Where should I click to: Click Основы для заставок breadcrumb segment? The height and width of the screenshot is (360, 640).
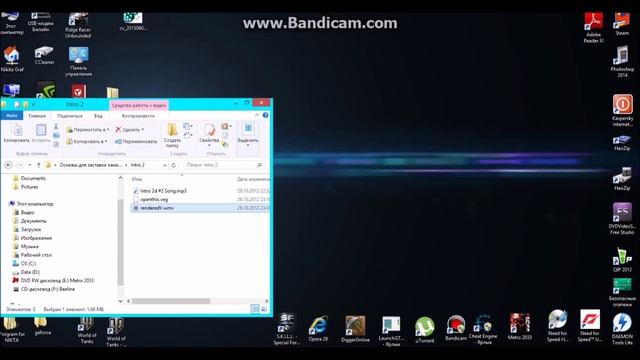90,165
